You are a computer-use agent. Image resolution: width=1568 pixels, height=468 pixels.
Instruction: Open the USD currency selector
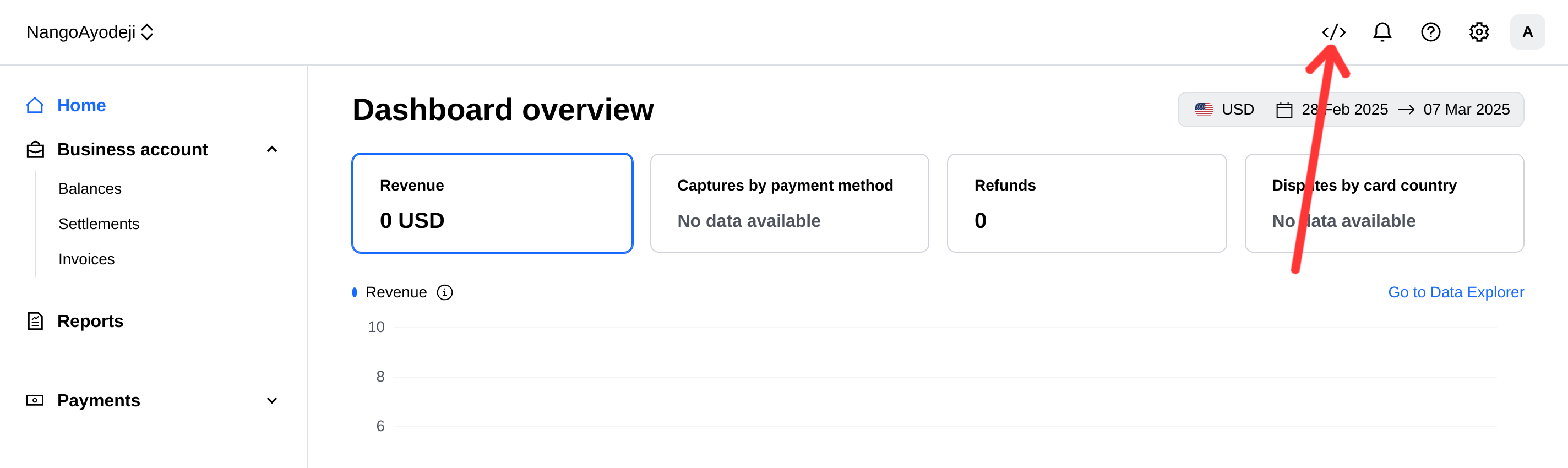point(1224,110)
